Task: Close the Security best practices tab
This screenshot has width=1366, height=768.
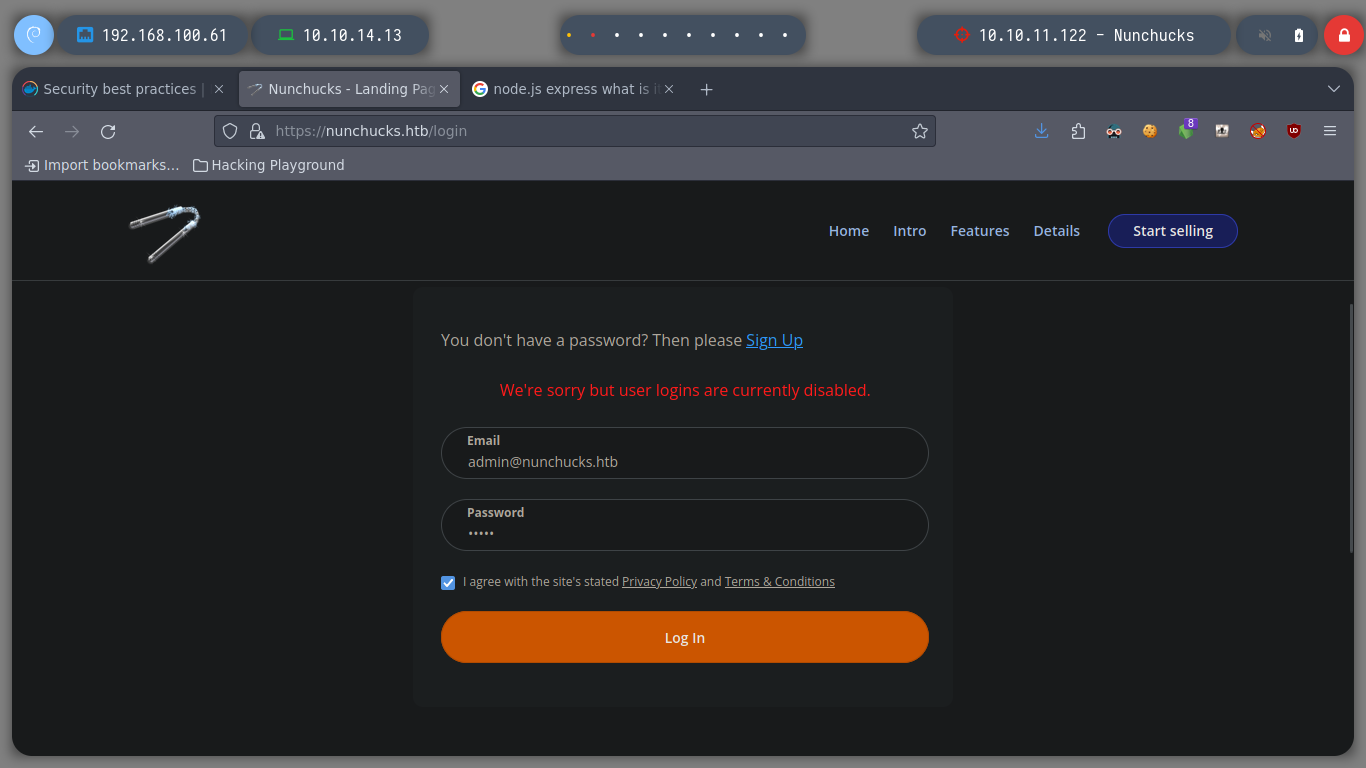Action: tap(219, 89)
